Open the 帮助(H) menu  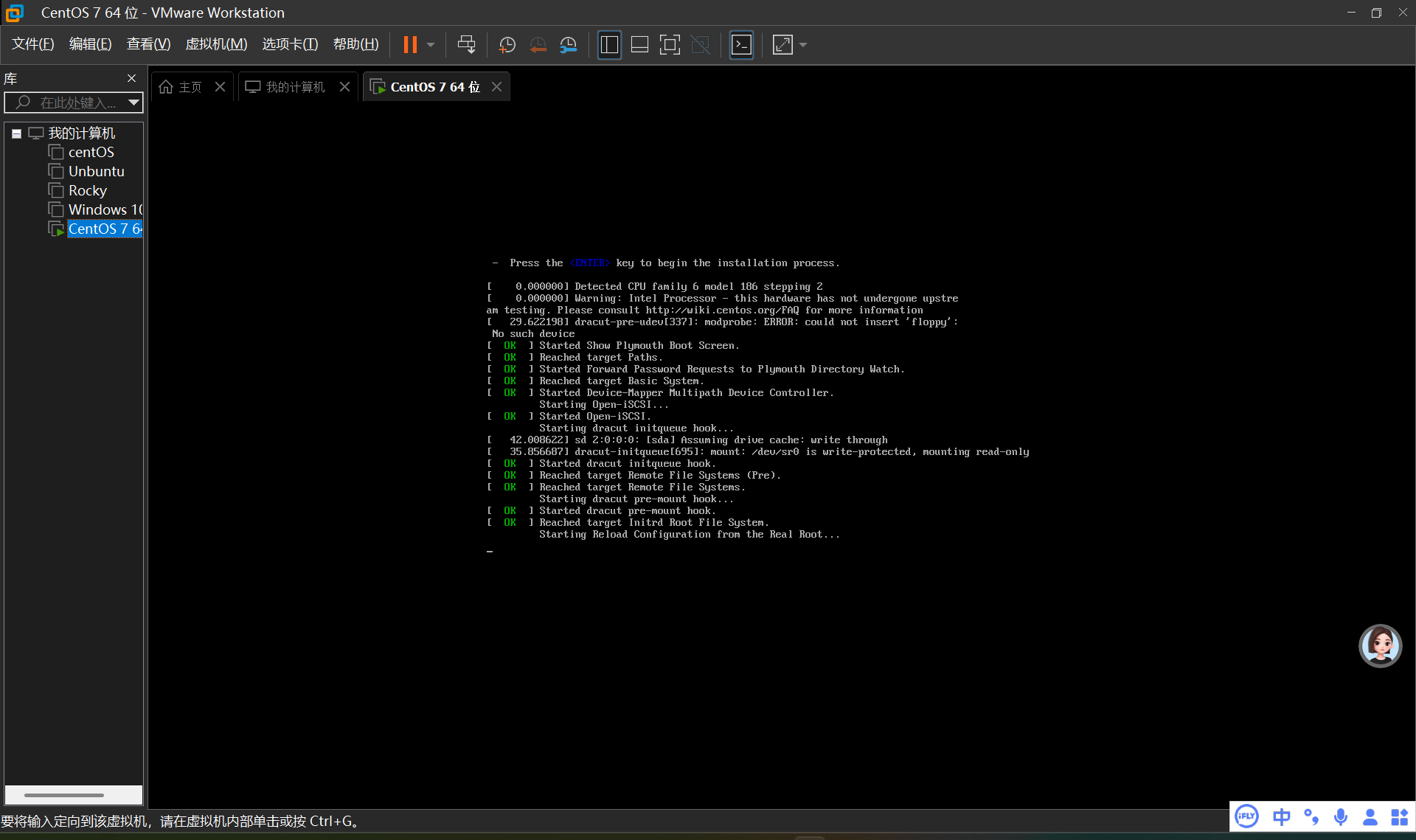coord(355,44)
